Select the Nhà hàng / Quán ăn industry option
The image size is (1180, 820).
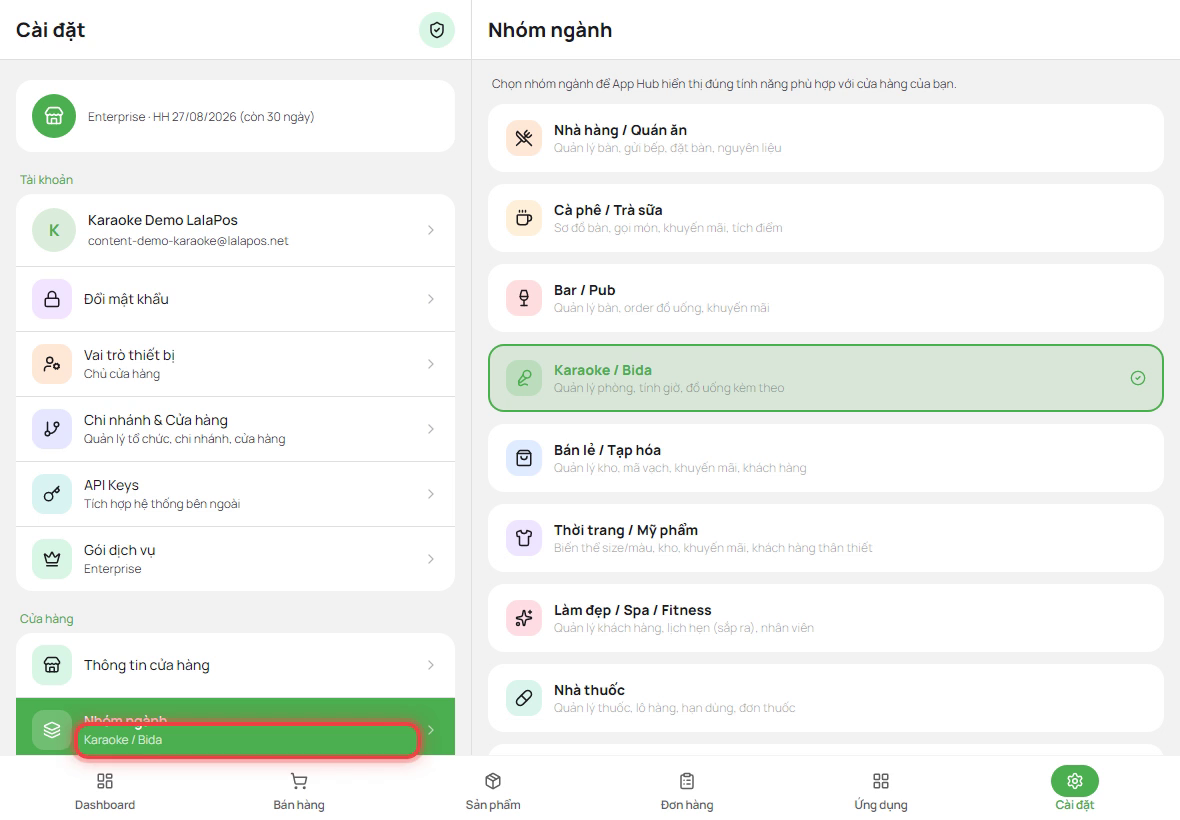coord(826,138)
